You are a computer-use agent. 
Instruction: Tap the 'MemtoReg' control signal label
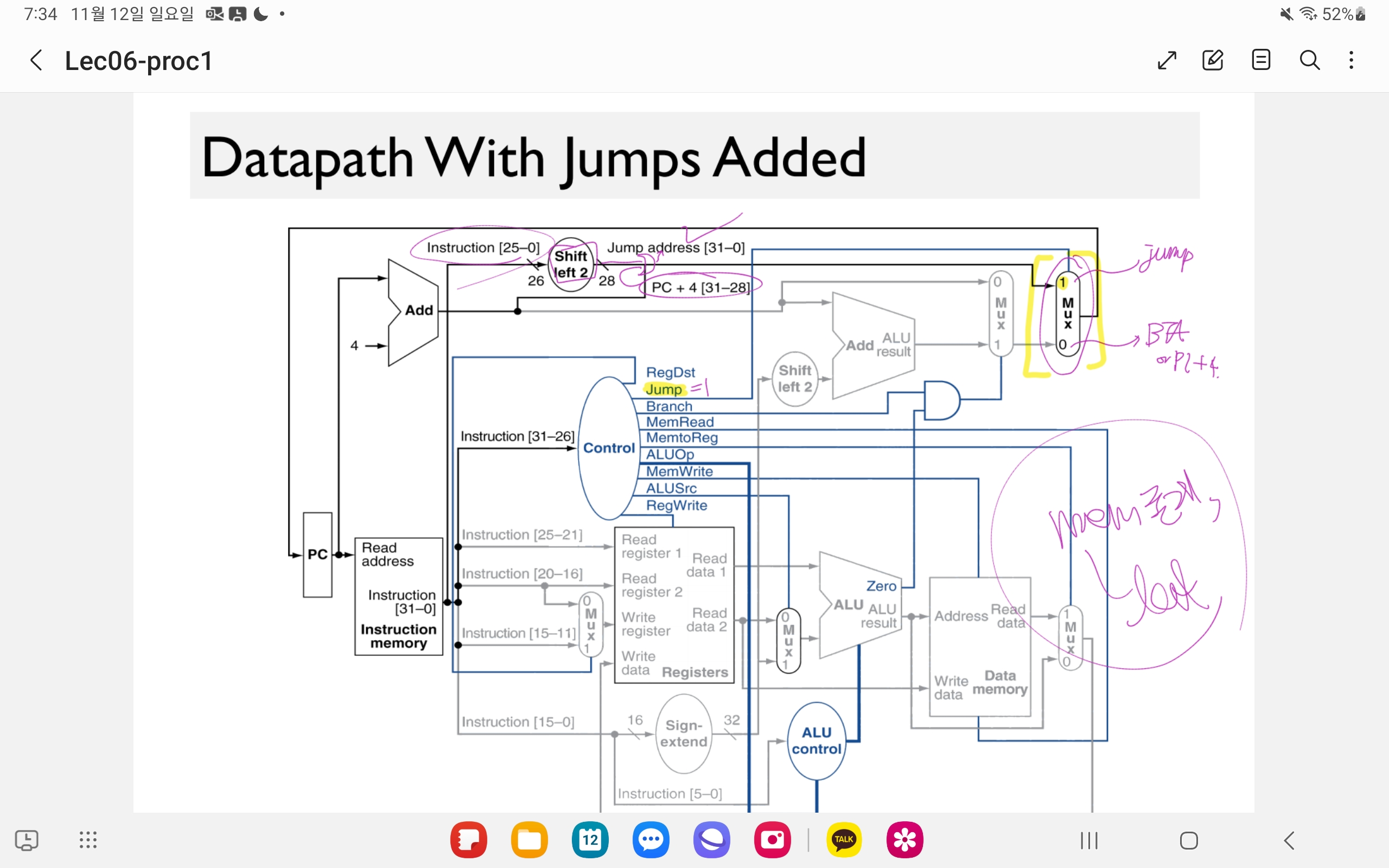point(682,437)
